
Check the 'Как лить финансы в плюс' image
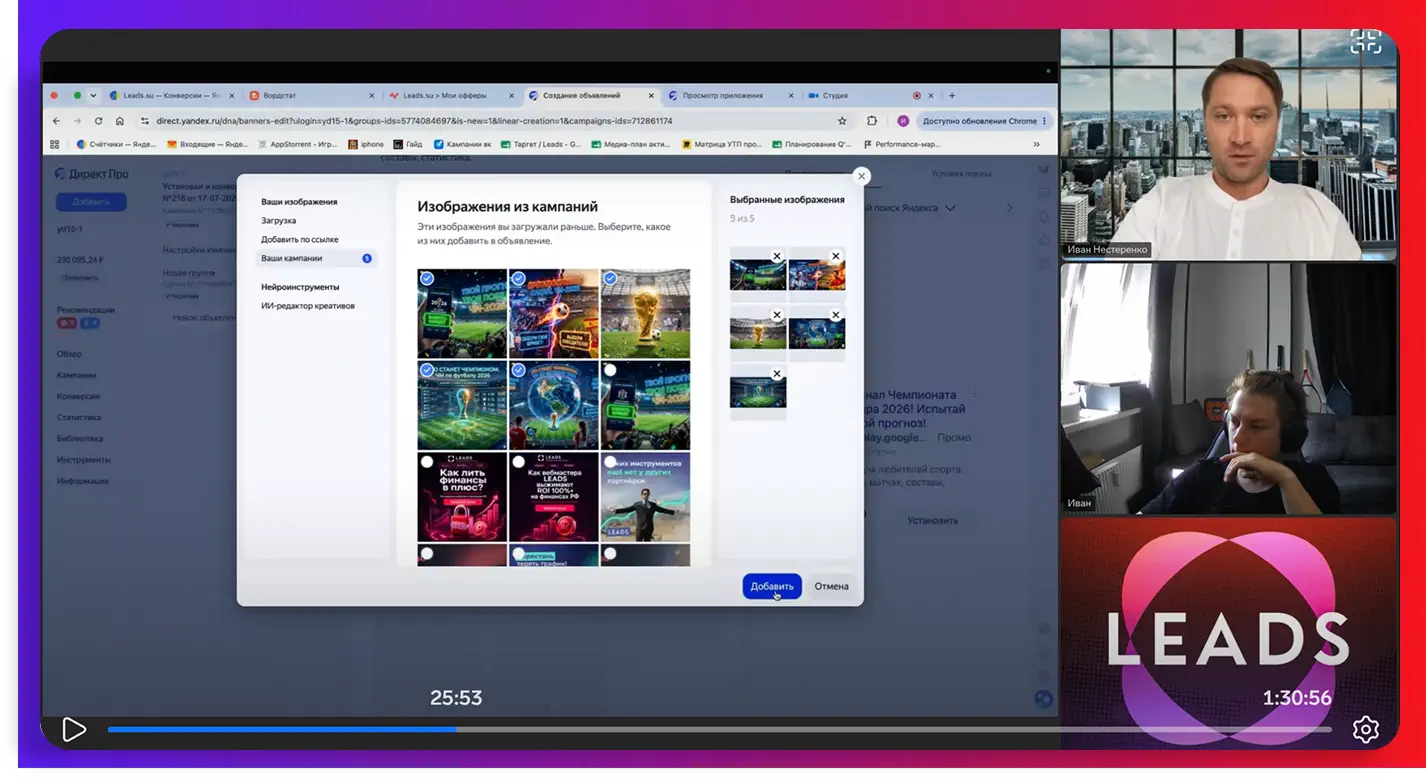tap(427, 462)
